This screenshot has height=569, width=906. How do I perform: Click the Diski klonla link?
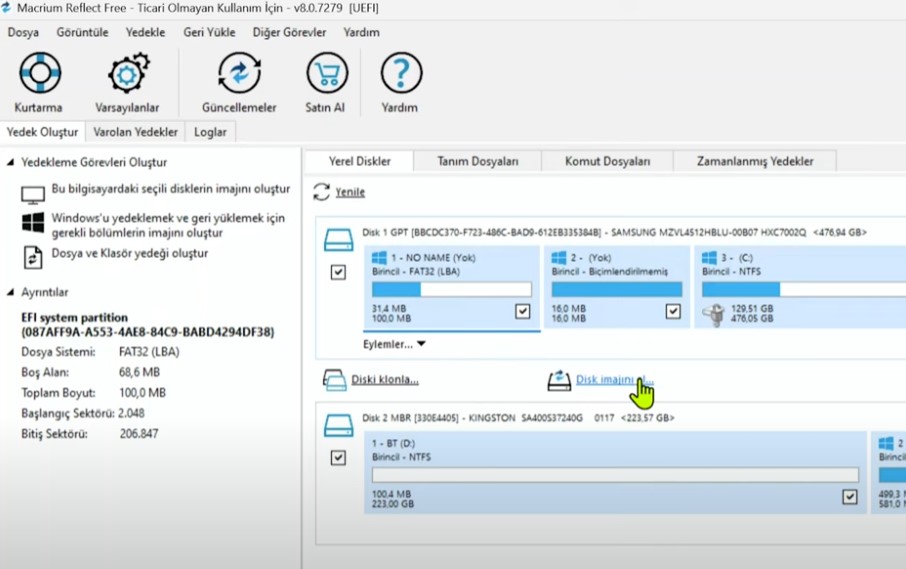point(385,380)
